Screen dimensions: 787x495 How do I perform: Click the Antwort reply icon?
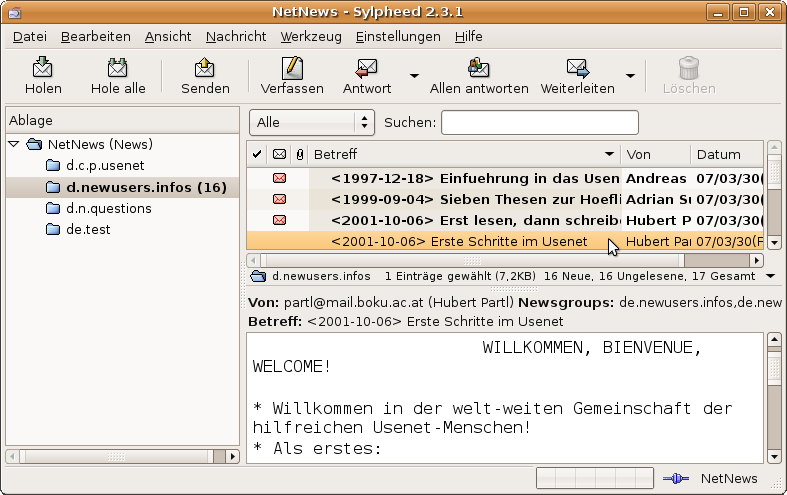pos(367,68)
